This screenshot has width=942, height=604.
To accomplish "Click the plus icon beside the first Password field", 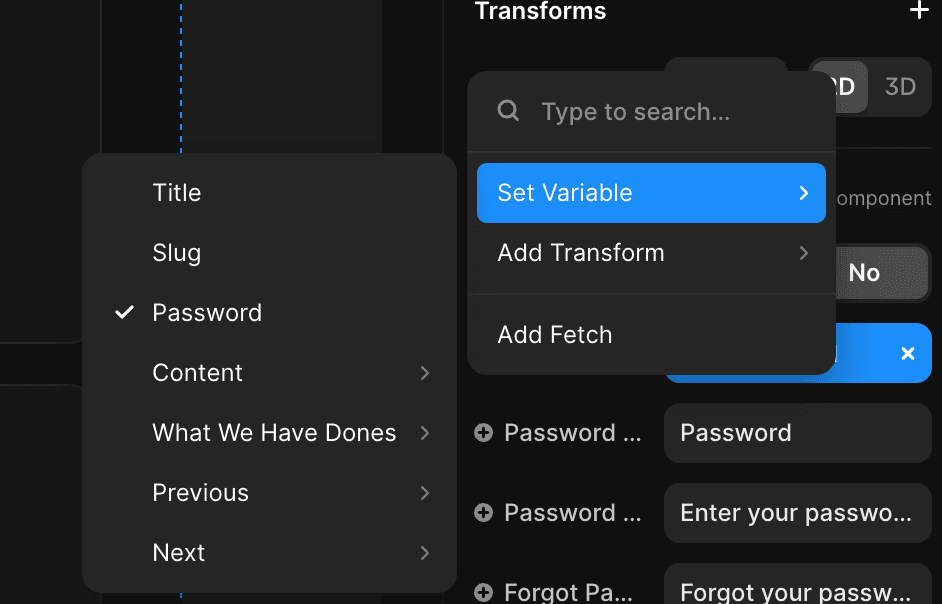I will [484, 433].
